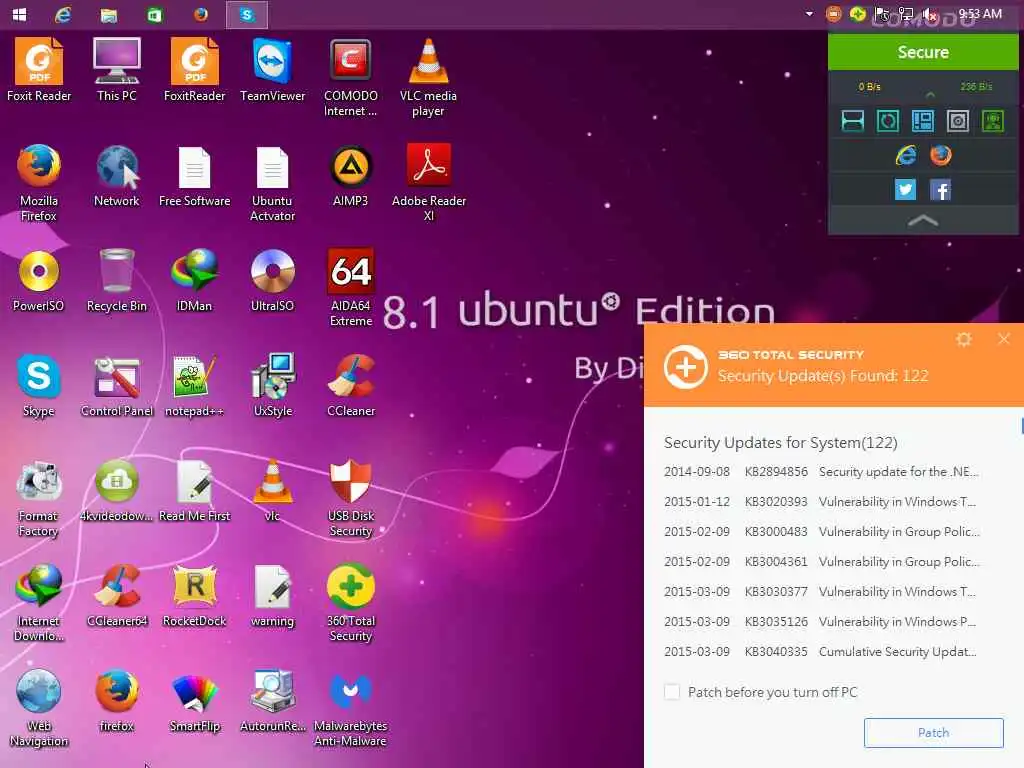Open lowercase firefox shortcut at bottom
Screen dimensions: 1024x768
click(x=116, y=701)
